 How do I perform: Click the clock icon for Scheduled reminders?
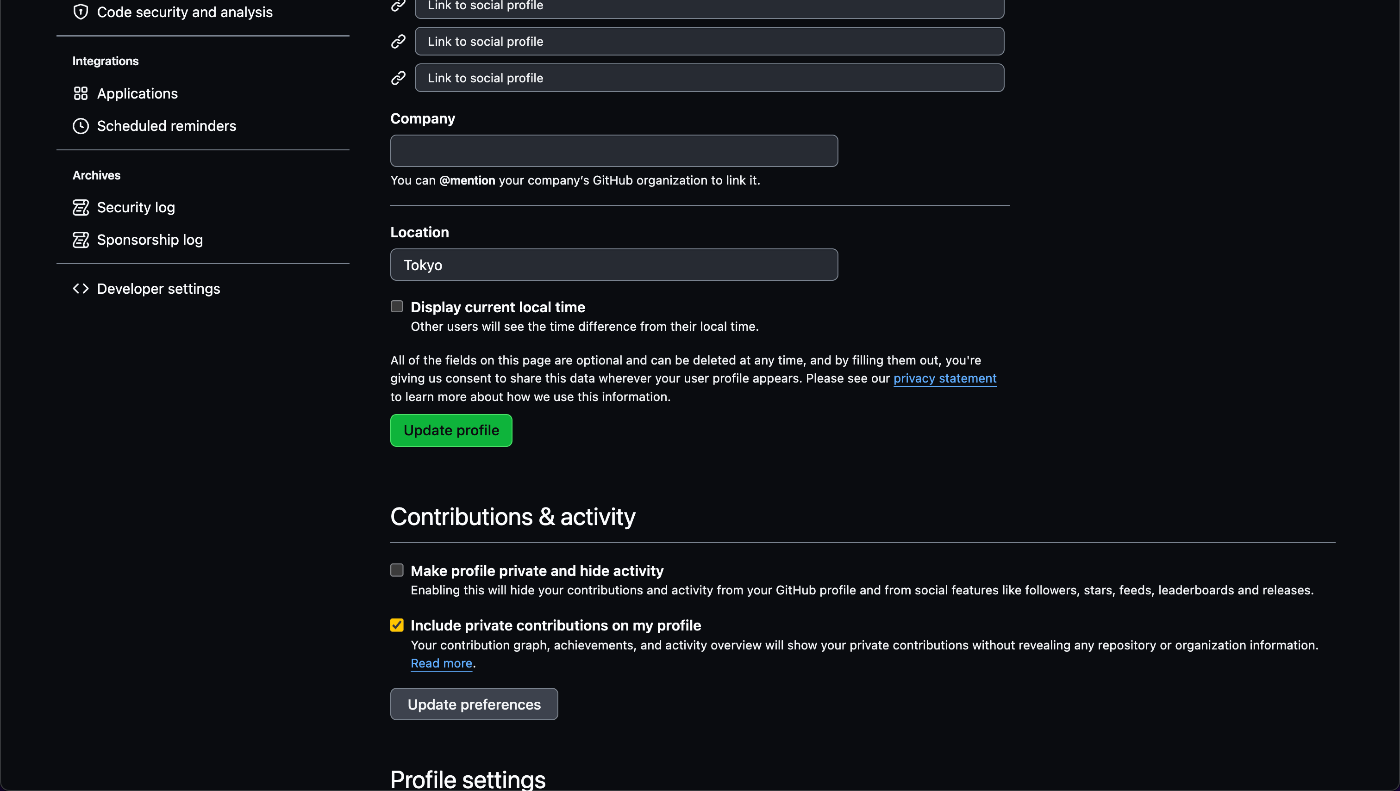point(81,126)
